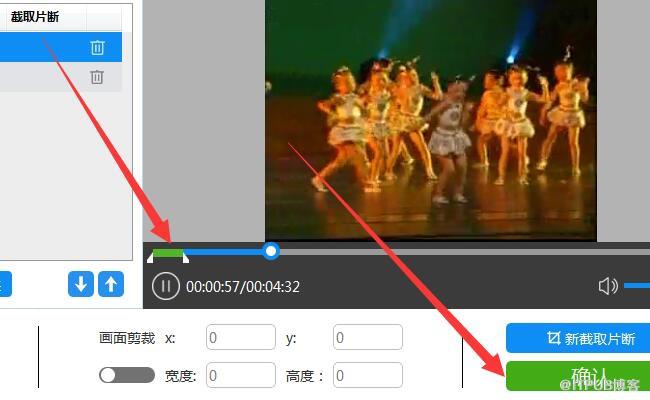Screen dimensions: 650x400
Task: Click the left handle of the green clip segment
Action: [x=151, y=259]
